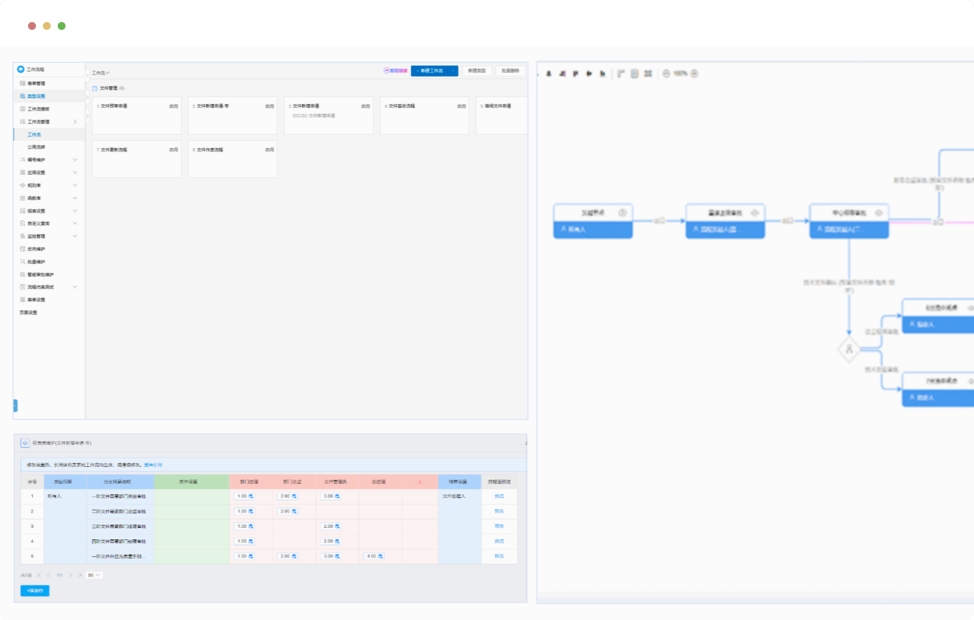Click the grid layout icon in the diagram toolbar

[648, 73]
